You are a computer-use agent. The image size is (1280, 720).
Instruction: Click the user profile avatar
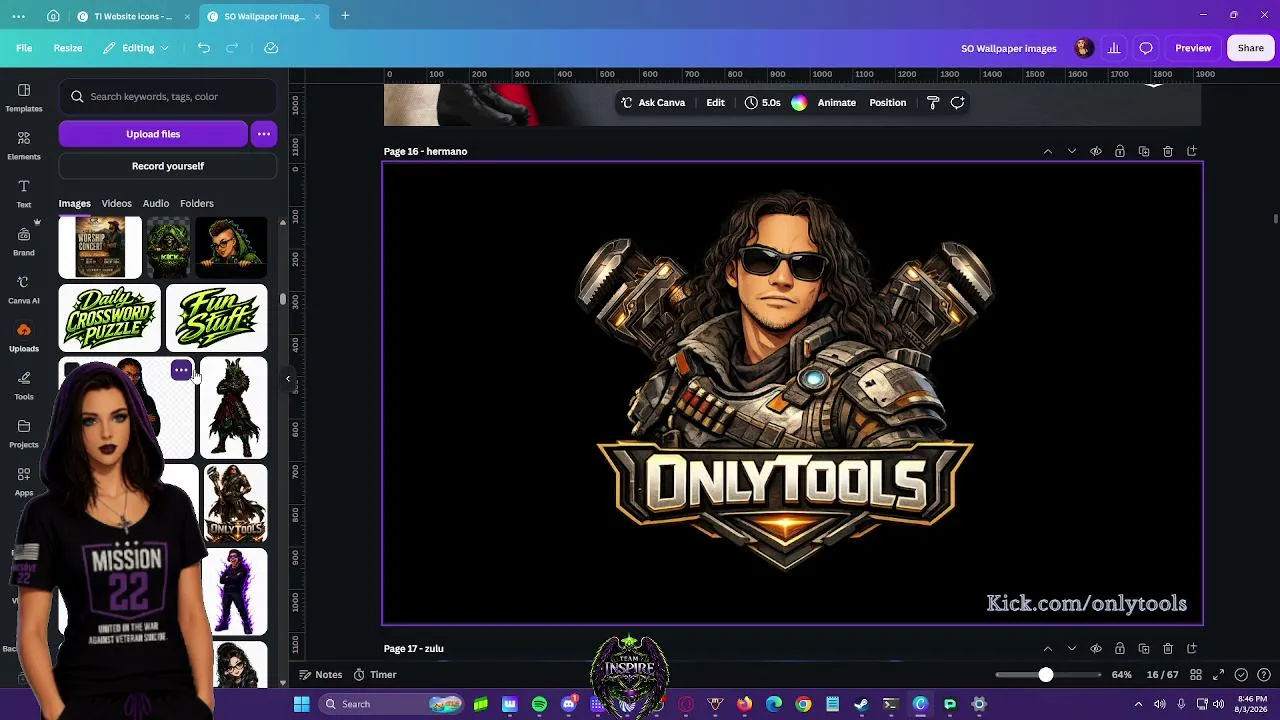click(x=1083, y=48)
